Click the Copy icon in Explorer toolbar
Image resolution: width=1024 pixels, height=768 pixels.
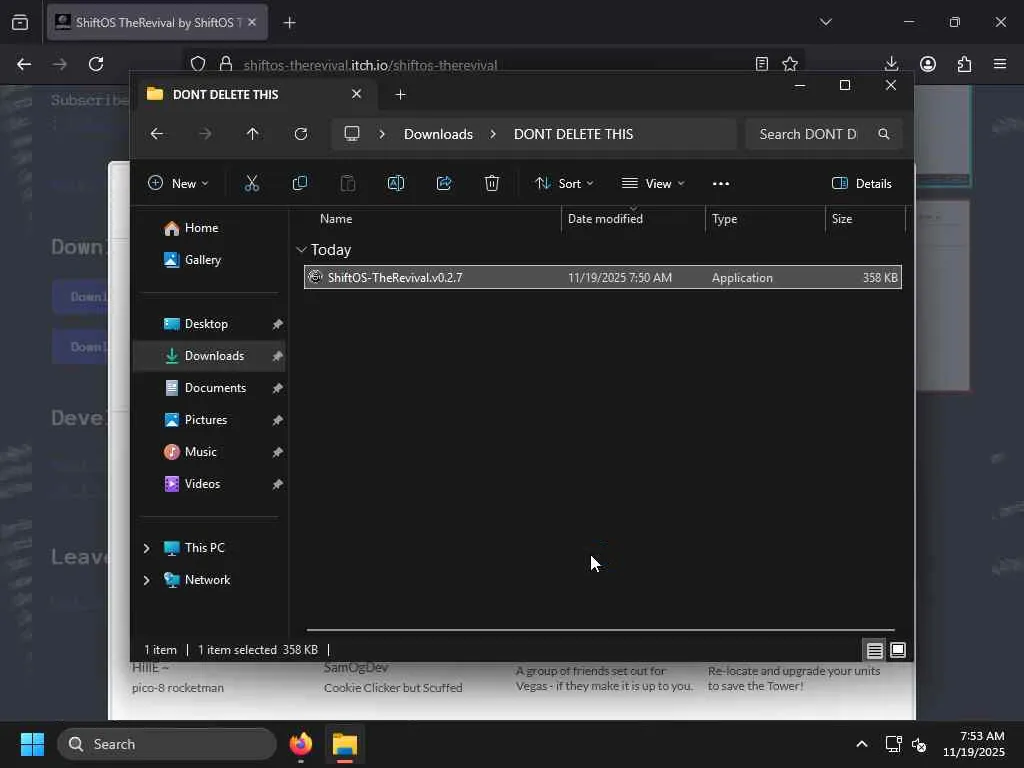click(x=300, y=184)
